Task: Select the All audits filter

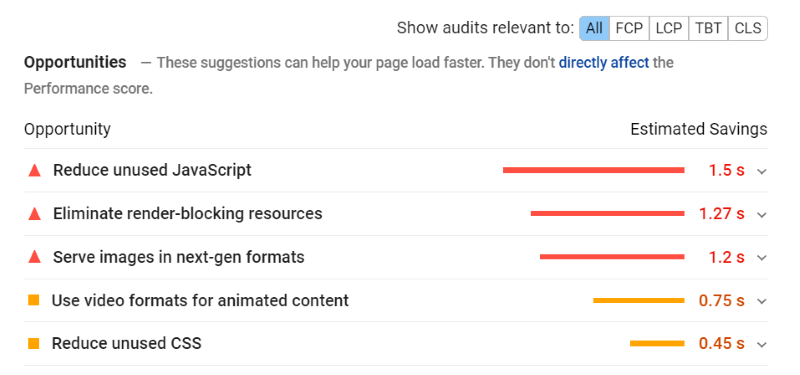Action: pyautogui.click(x=594, y=28)
